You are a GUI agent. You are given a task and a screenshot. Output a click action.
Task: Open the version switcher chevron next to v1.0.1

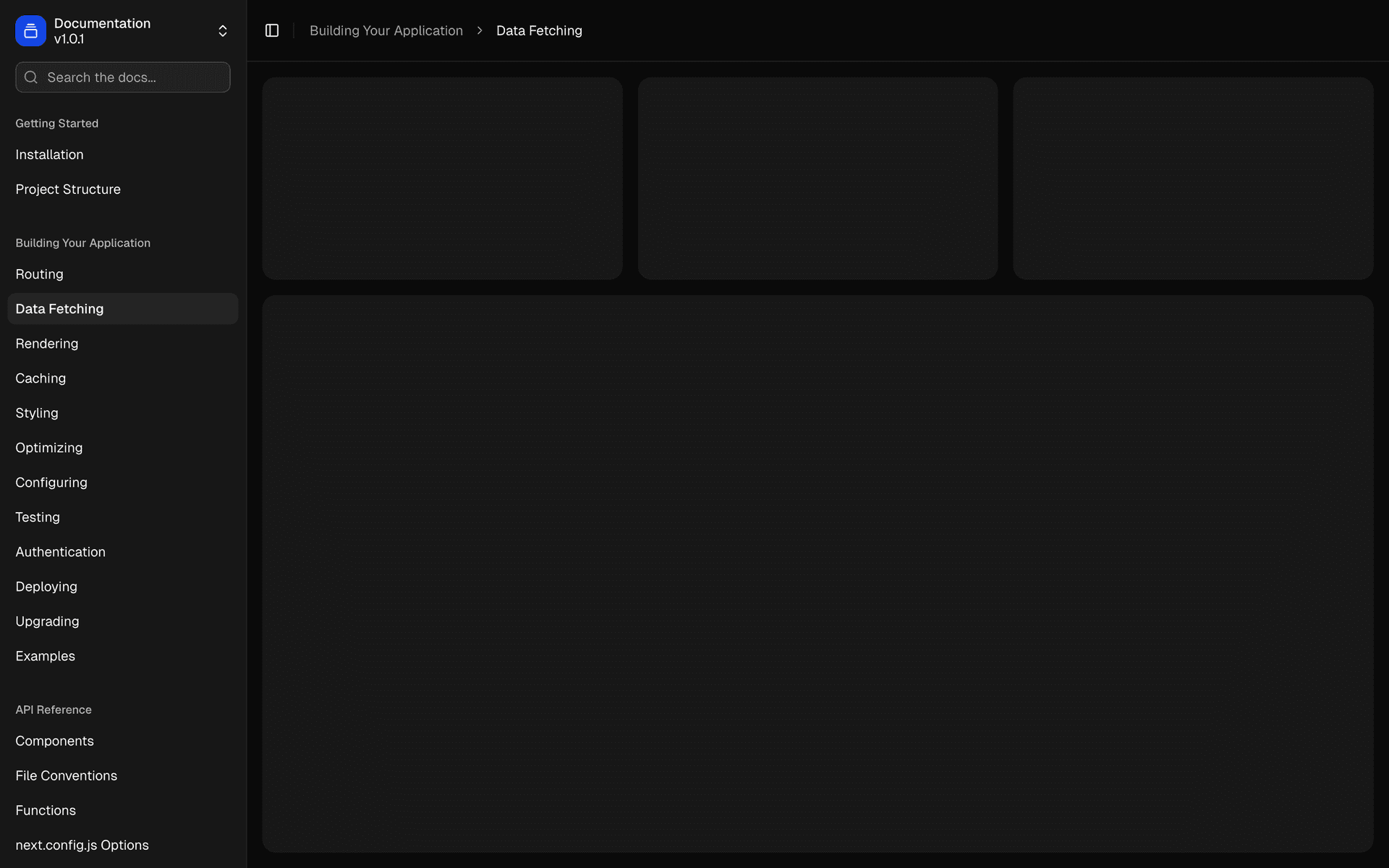pyautogui.click(x=222, y=30)
